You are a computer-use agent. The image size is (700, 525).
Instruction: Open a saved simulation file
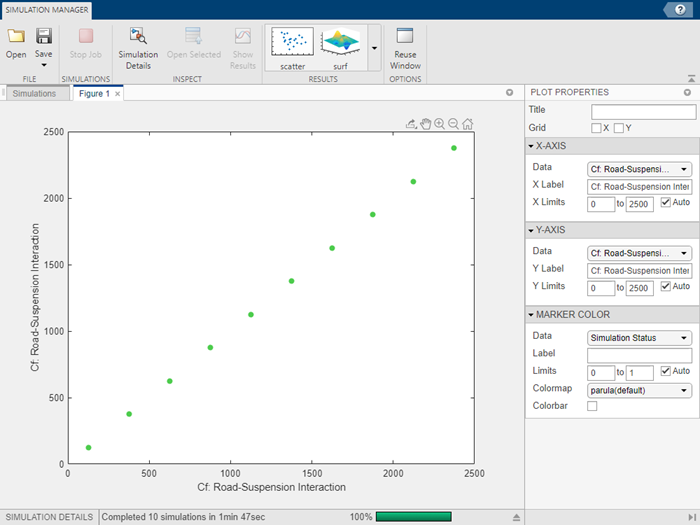[x=16, y=43]
